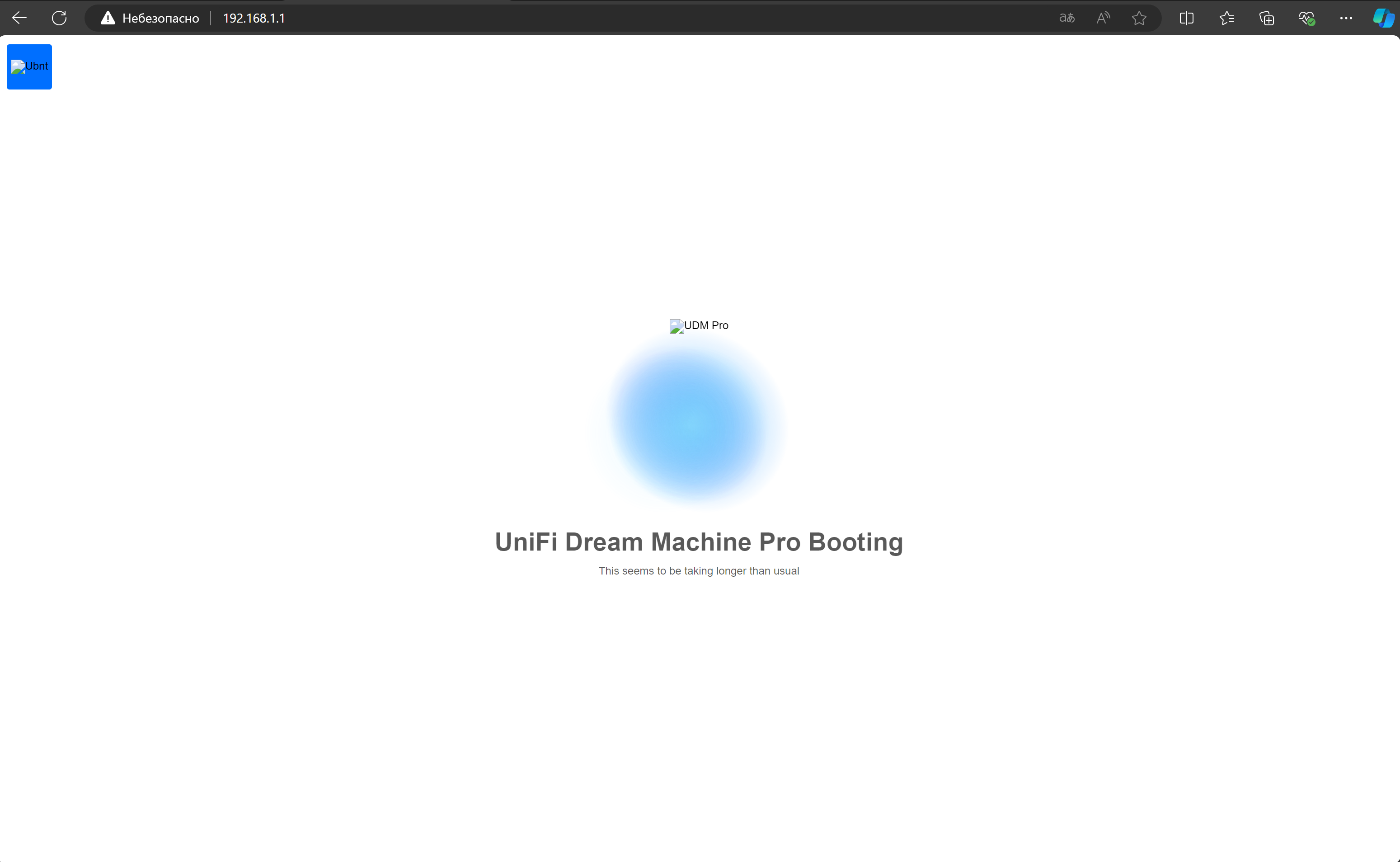1400x862 pixels.
Task: Click 'This seems to be taking longer than usual'
Action: 699,571
